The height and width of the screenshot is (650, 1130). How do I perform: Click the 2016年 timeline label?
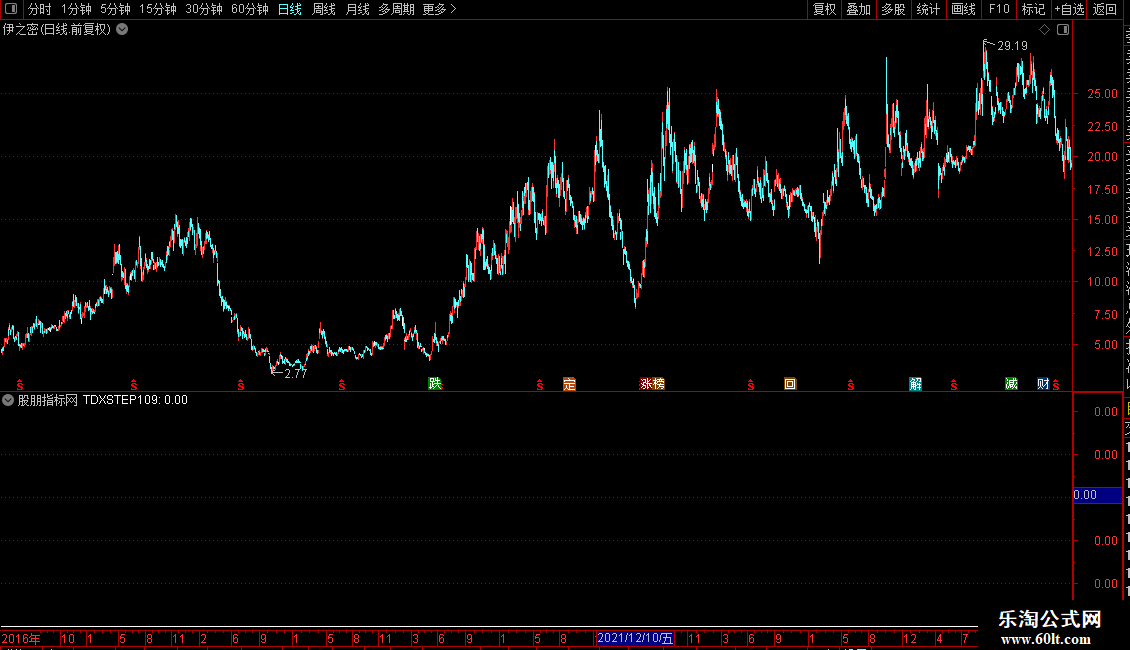coord(21,638)
